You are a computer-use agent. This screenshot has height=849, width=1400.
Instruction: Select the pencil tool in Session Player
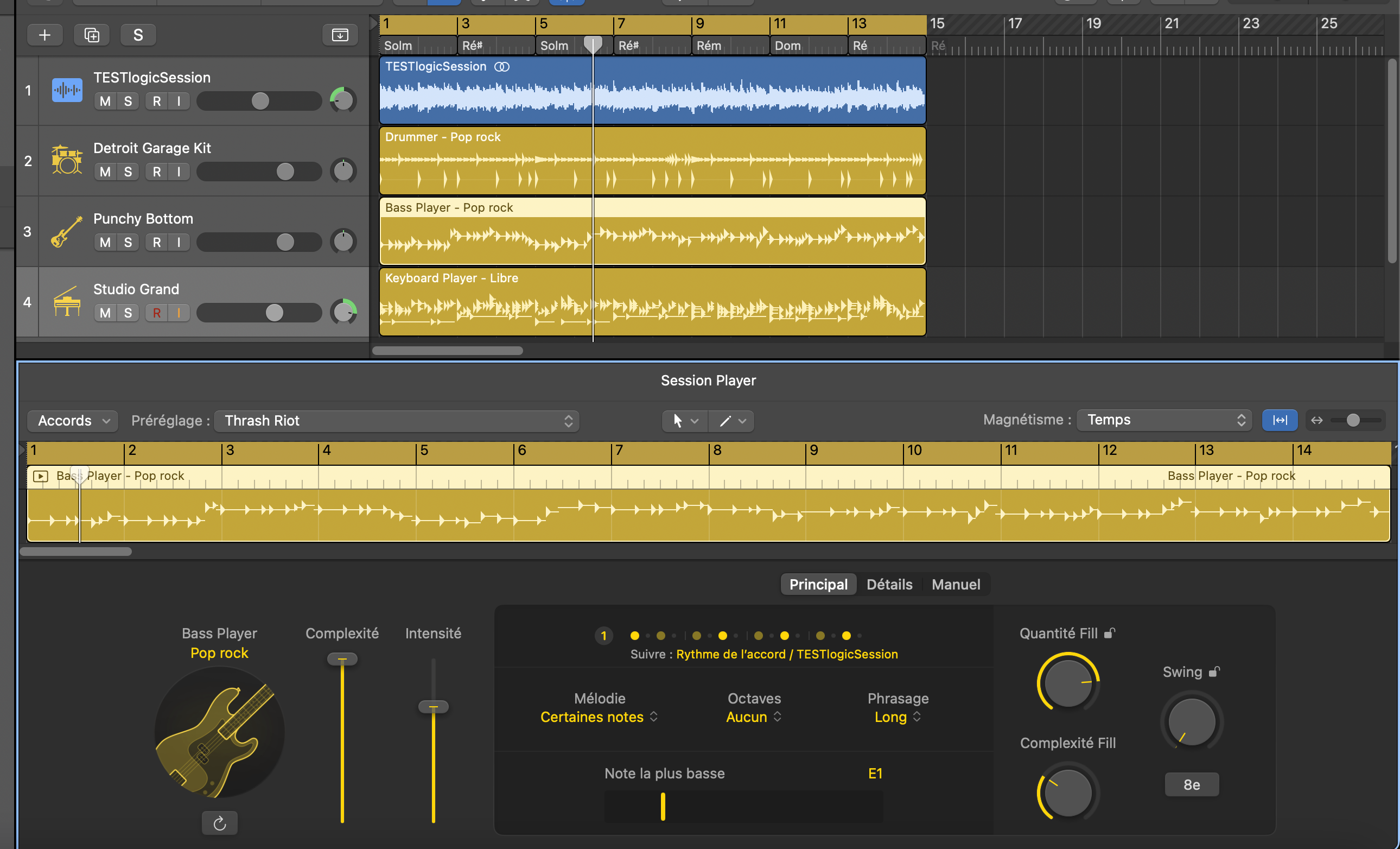coord(724,421)
